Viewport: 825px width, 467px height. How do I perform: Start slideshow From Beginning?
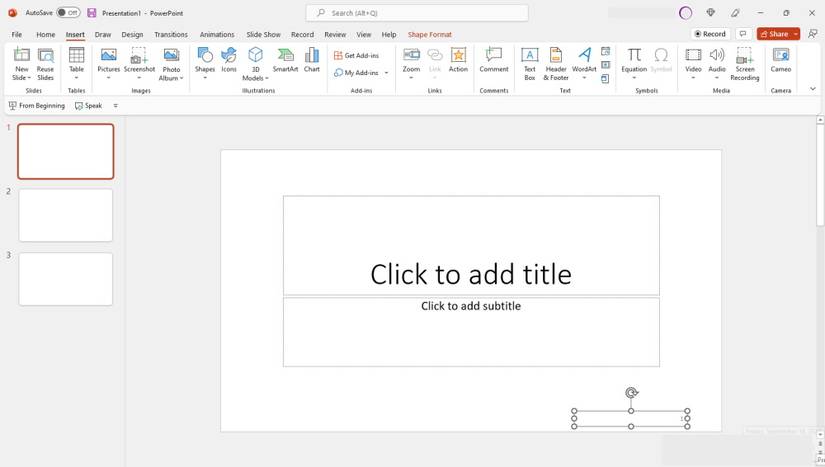[x=37, y=105]
